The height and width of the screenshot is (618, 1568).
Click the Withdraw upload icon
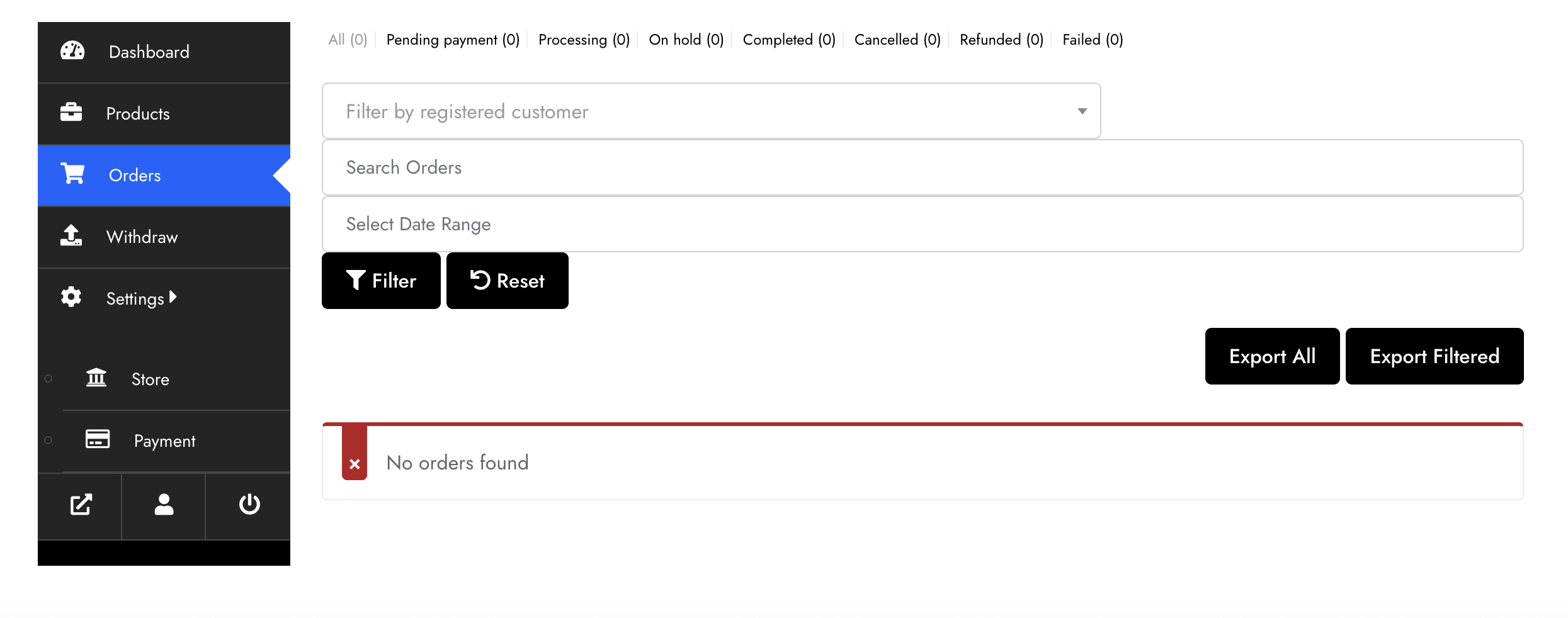tap(71, 235)
